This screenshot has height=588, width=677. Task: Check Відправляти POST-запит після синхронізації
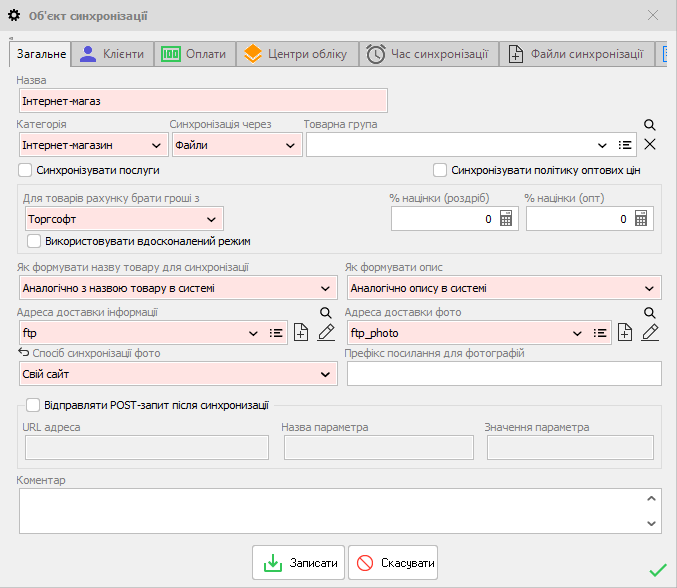pyautogui.click(x=34, y=405)
